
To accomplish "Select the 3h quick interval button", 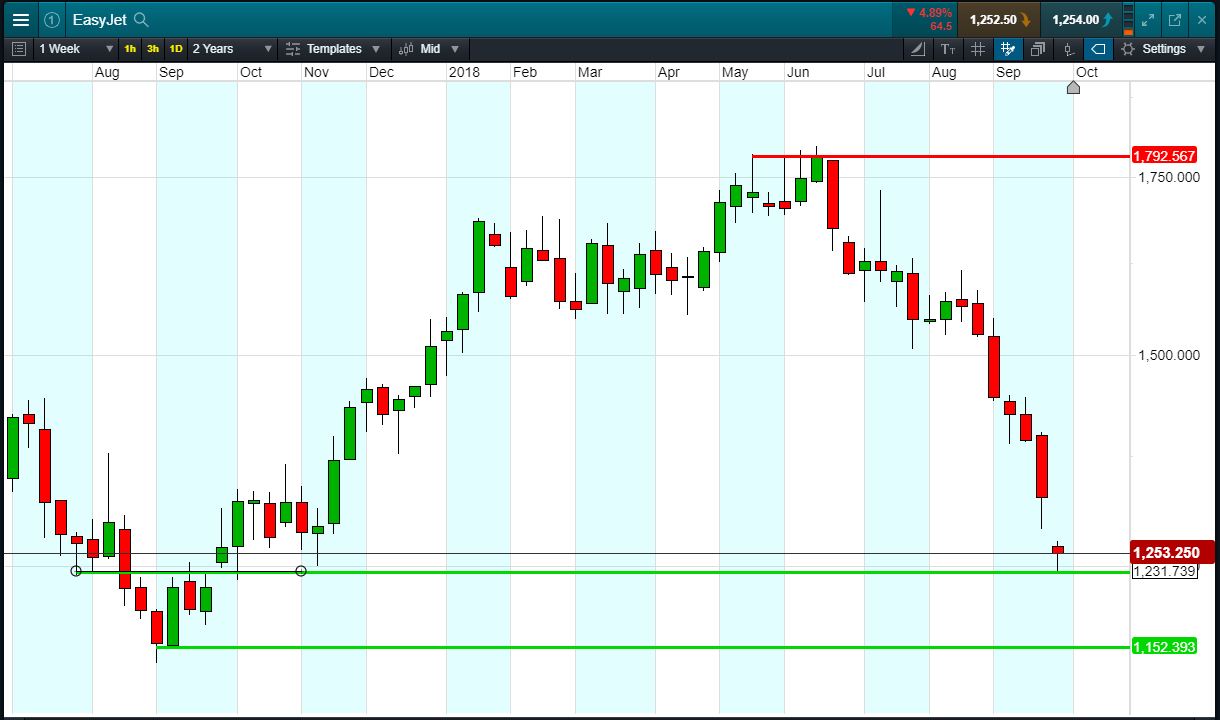I will pyautogui.click(x=153, y=49).
